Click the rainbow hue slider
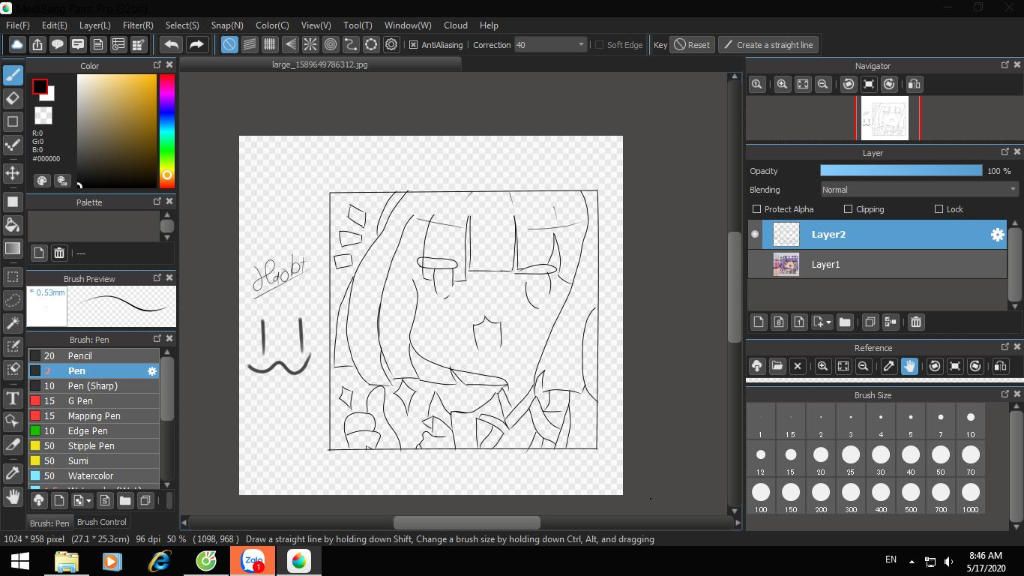1024x576 pixels. click(x=167, y=131)
